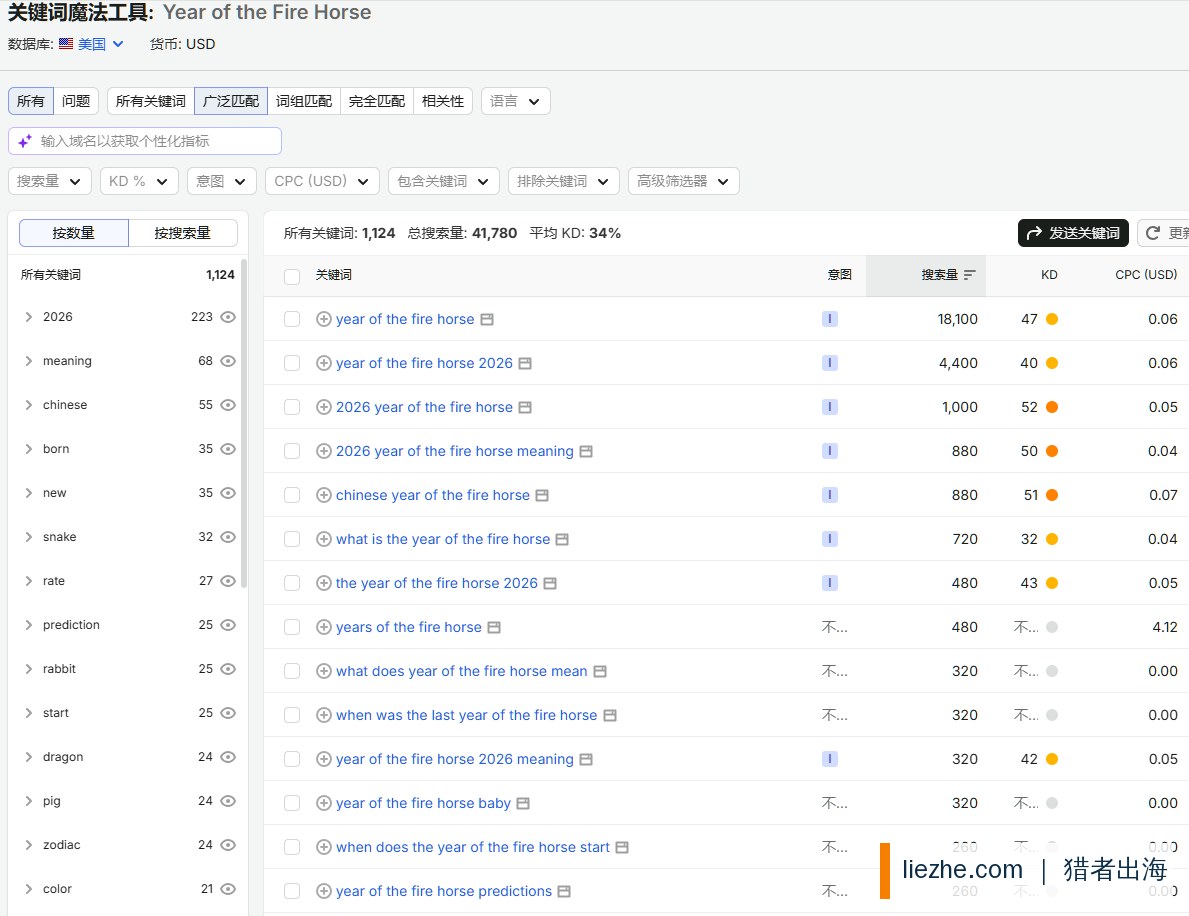
Task: Select checkbox for 'year of the fire horse baby'
Action: (292, 803)
